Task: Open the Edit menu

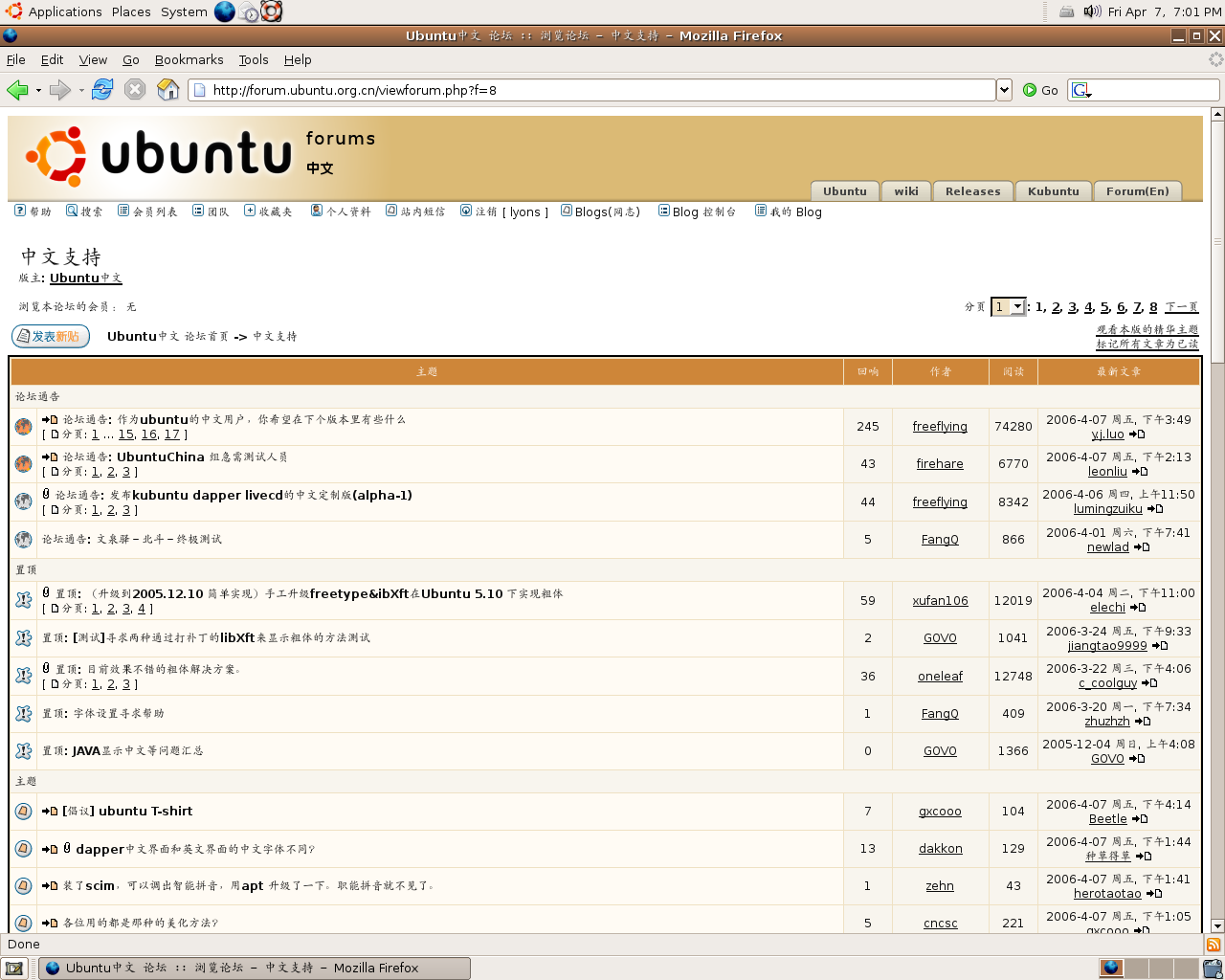Action: tap(52, 59)
